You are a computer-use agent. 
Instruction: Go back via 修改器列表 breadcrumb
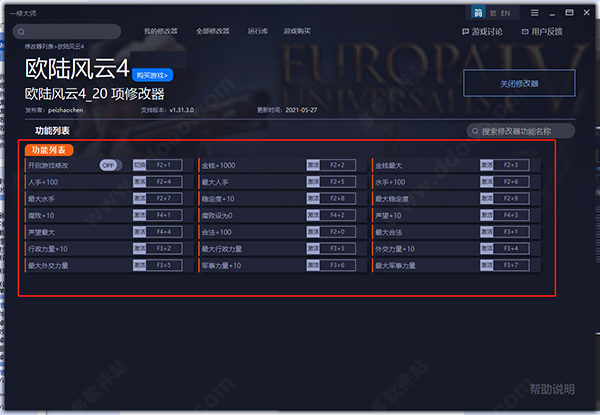39,47
